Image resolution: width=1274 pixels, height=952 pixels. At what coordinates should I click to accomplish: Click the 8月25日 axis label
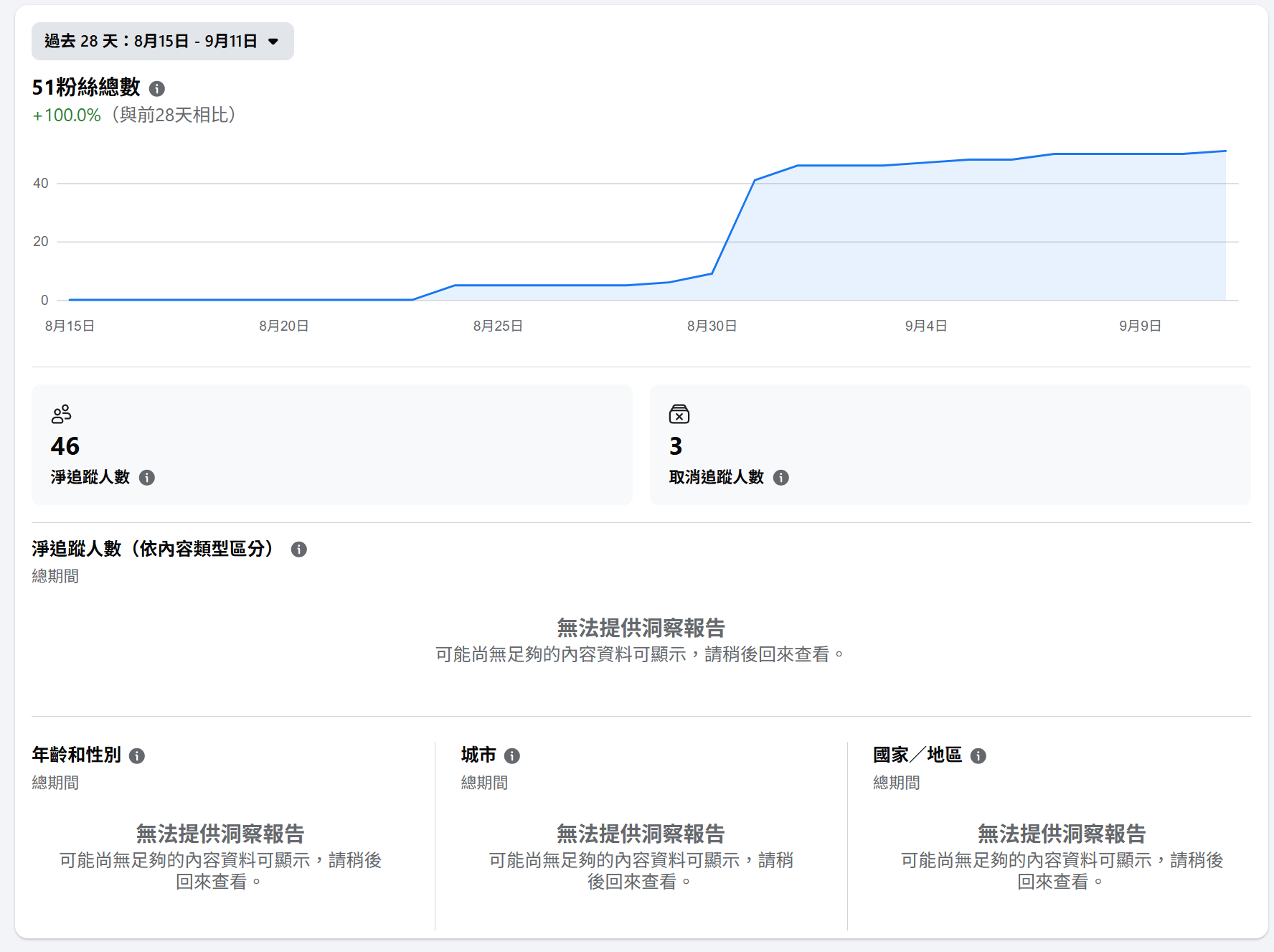click(x=498, y=326)
